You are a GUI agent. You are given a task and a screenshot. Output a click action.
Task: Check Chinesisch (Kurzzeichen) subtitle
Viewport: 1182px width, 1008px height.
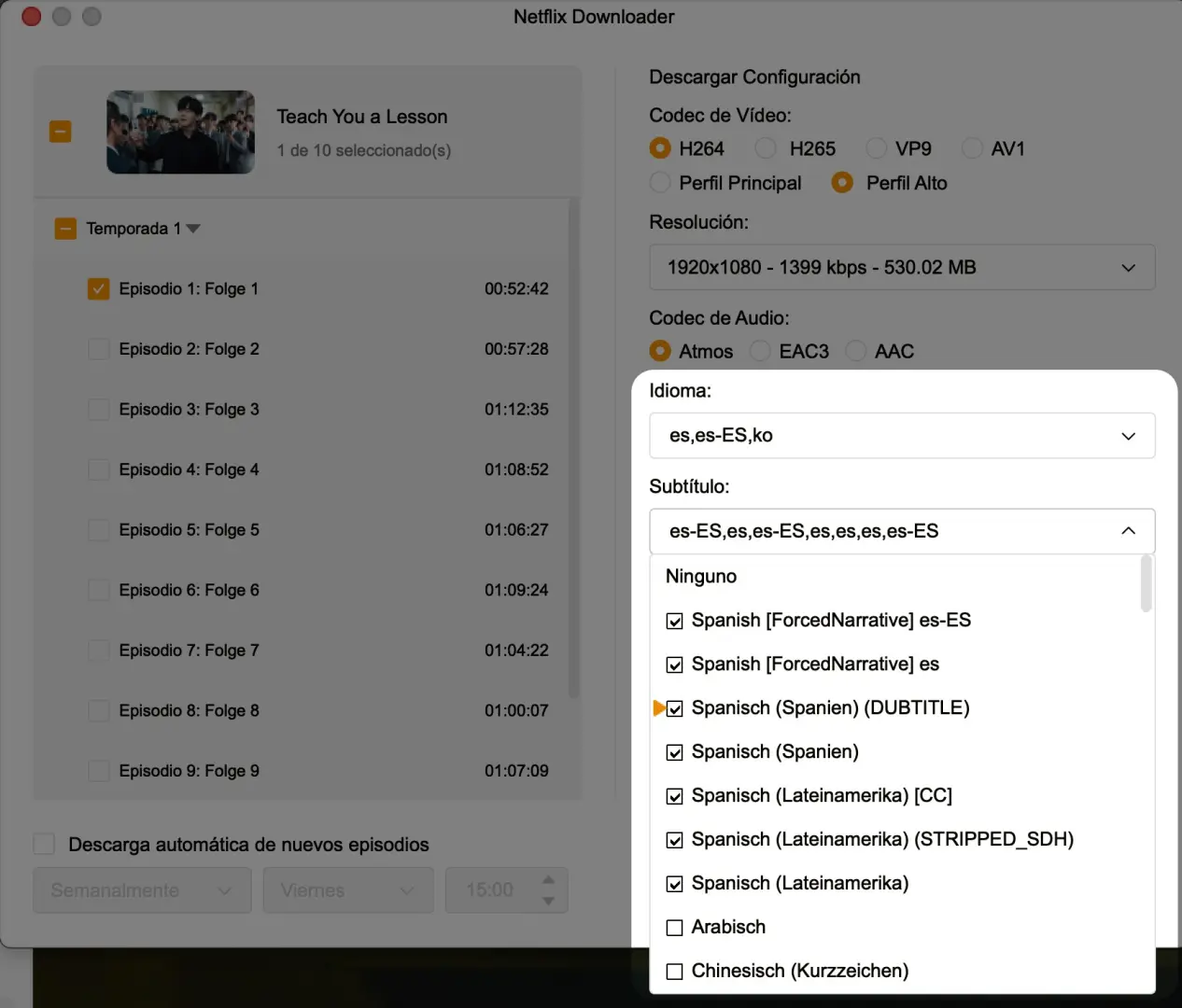tap(675, 972)
